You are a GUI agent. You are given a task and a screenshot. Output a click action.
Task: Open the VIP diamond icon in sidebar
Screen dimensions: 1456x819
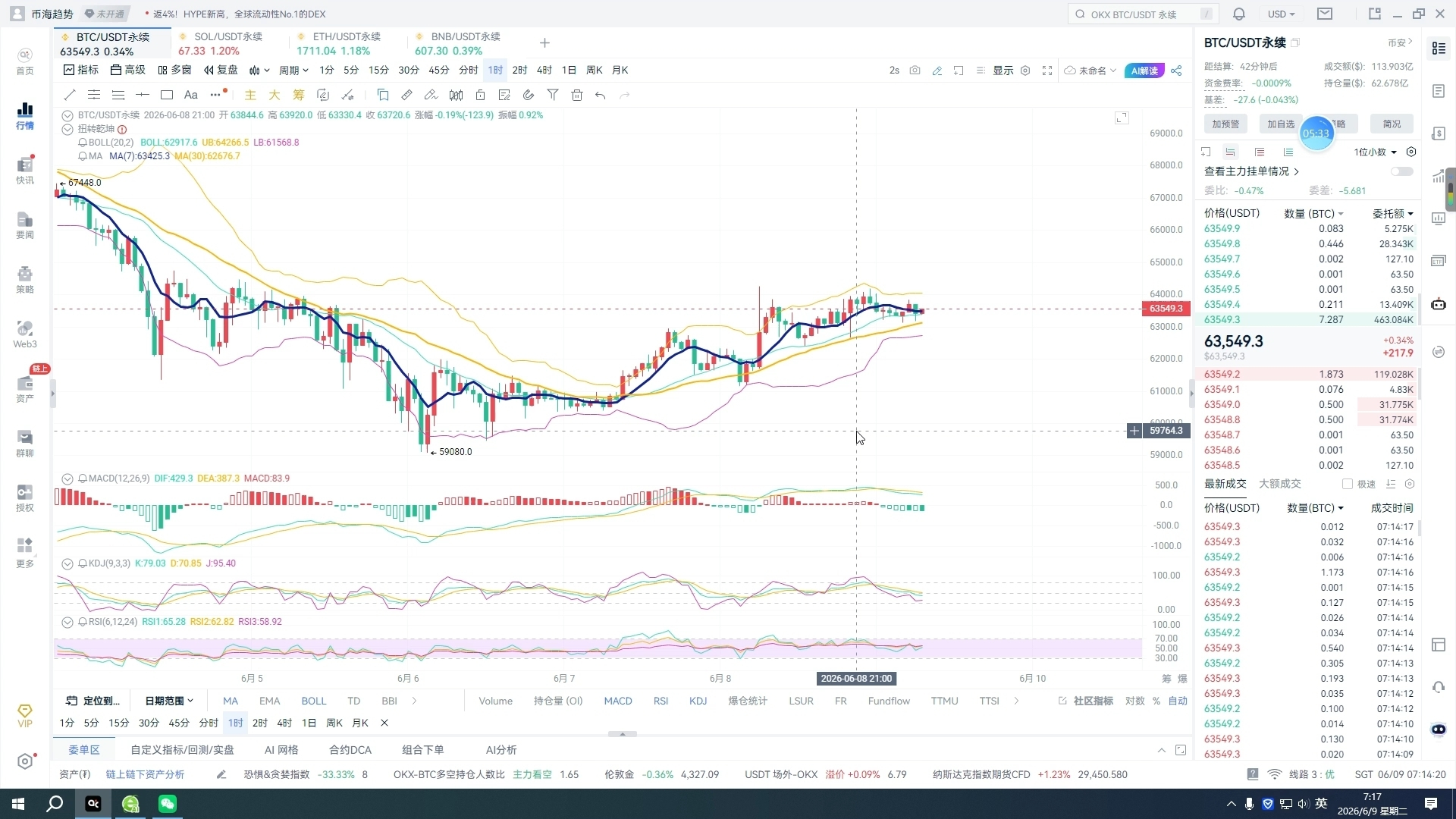click(25, 715)
